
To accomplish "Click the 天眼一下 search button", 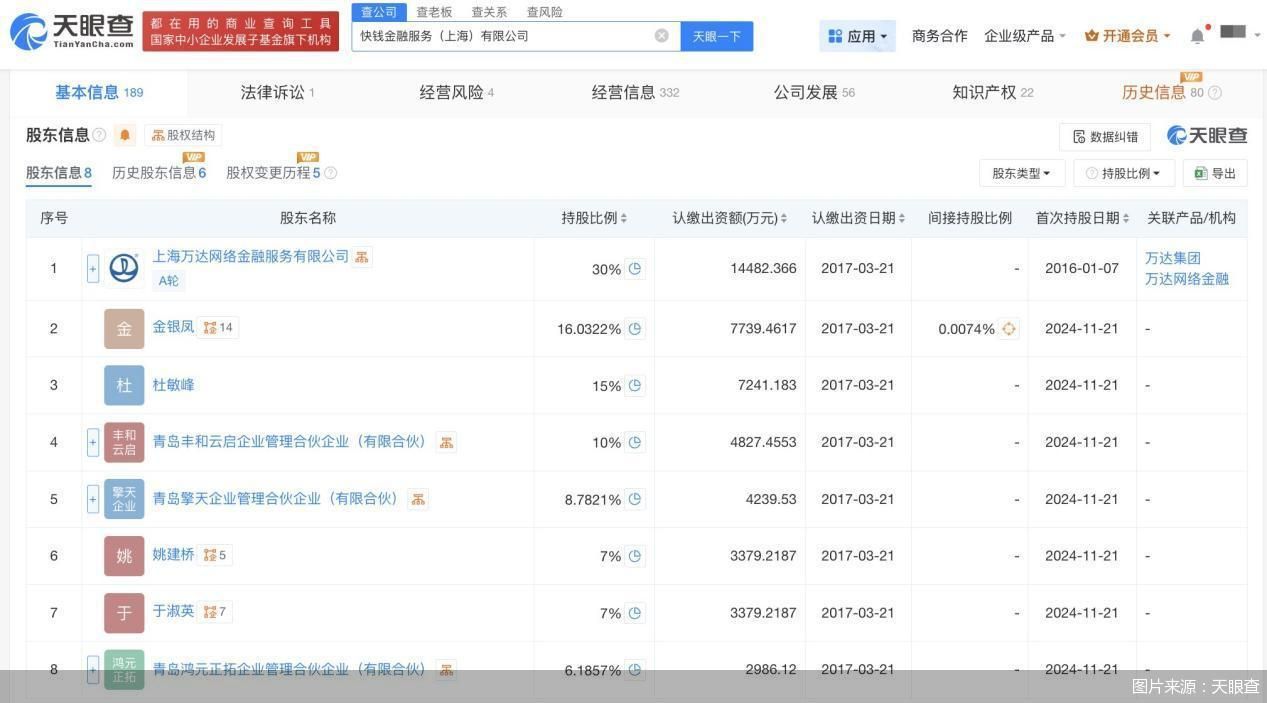I will [x=717, y=36].
